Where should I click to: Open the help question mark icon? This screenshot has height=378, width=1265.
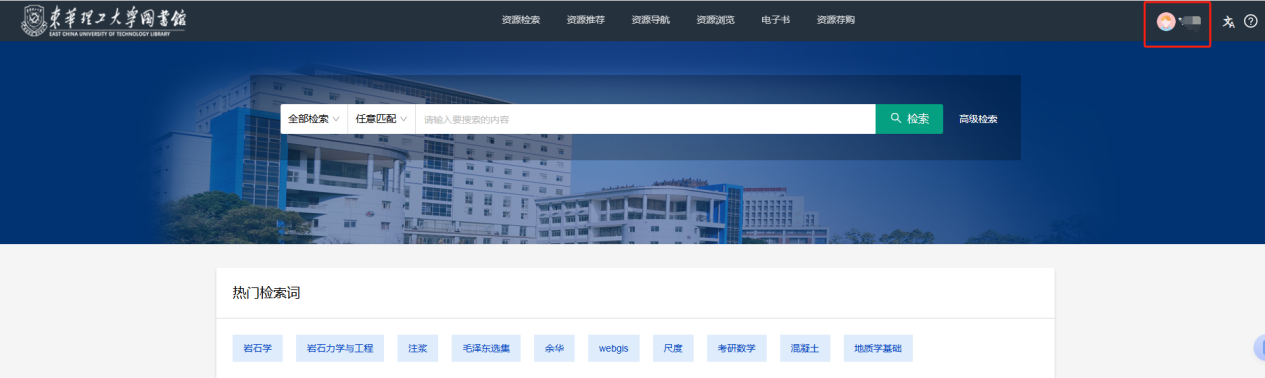click(x=1251, y=21)
